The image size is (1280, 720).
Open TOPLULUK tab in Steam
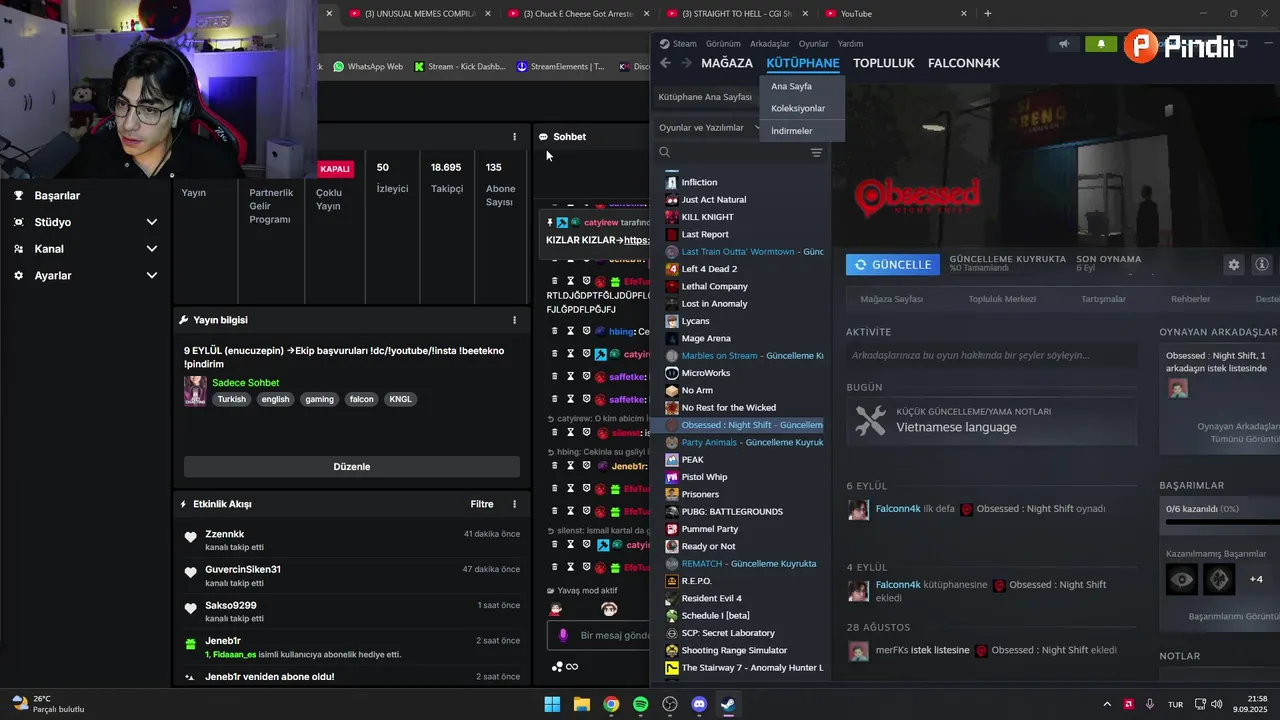tap(884, 63)
